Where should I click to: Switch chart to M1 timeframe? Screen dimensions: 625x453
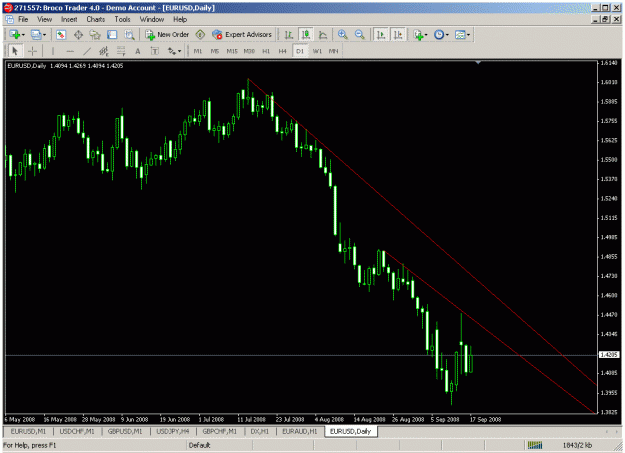[x=198, y=51]
